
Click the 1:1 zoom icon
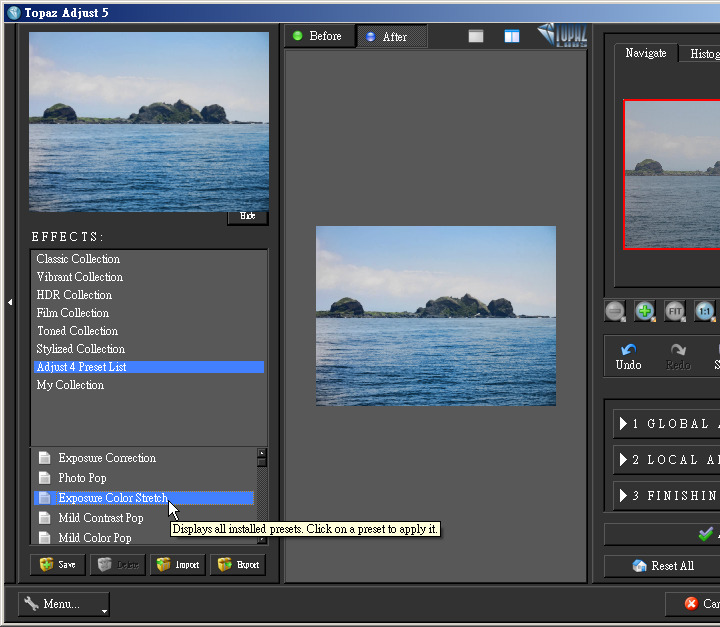click(705, 311)
